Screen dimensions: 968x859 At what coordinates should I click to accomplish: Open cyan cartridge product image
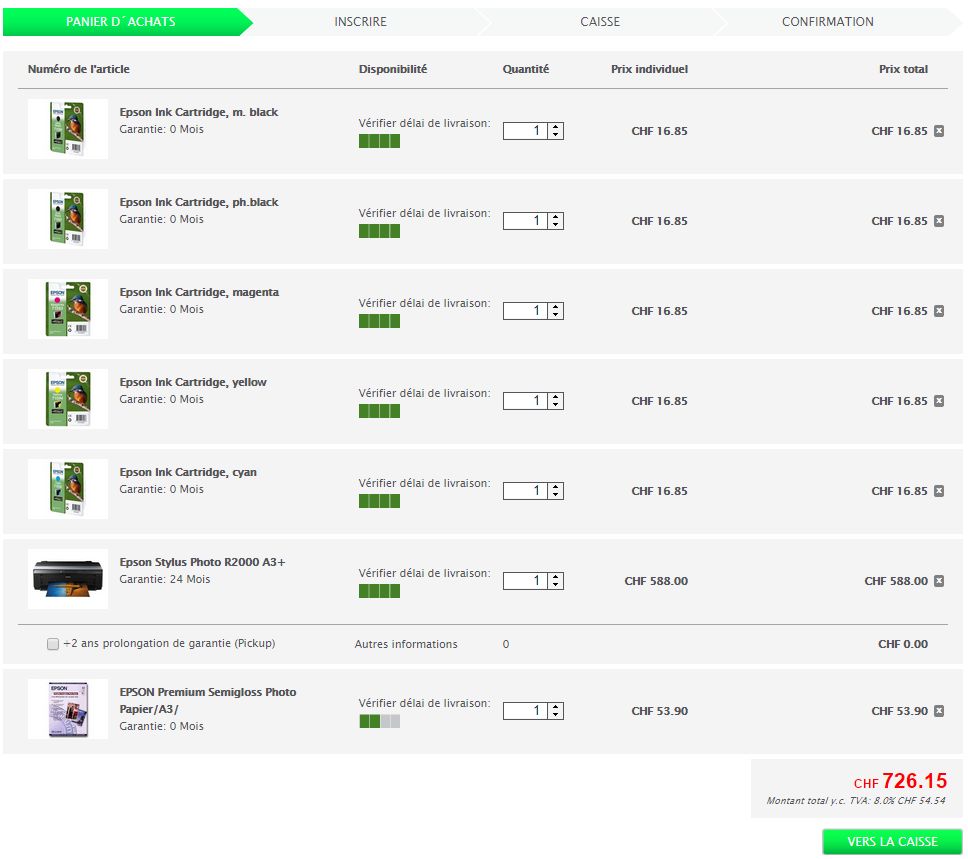tap(68, 489)
